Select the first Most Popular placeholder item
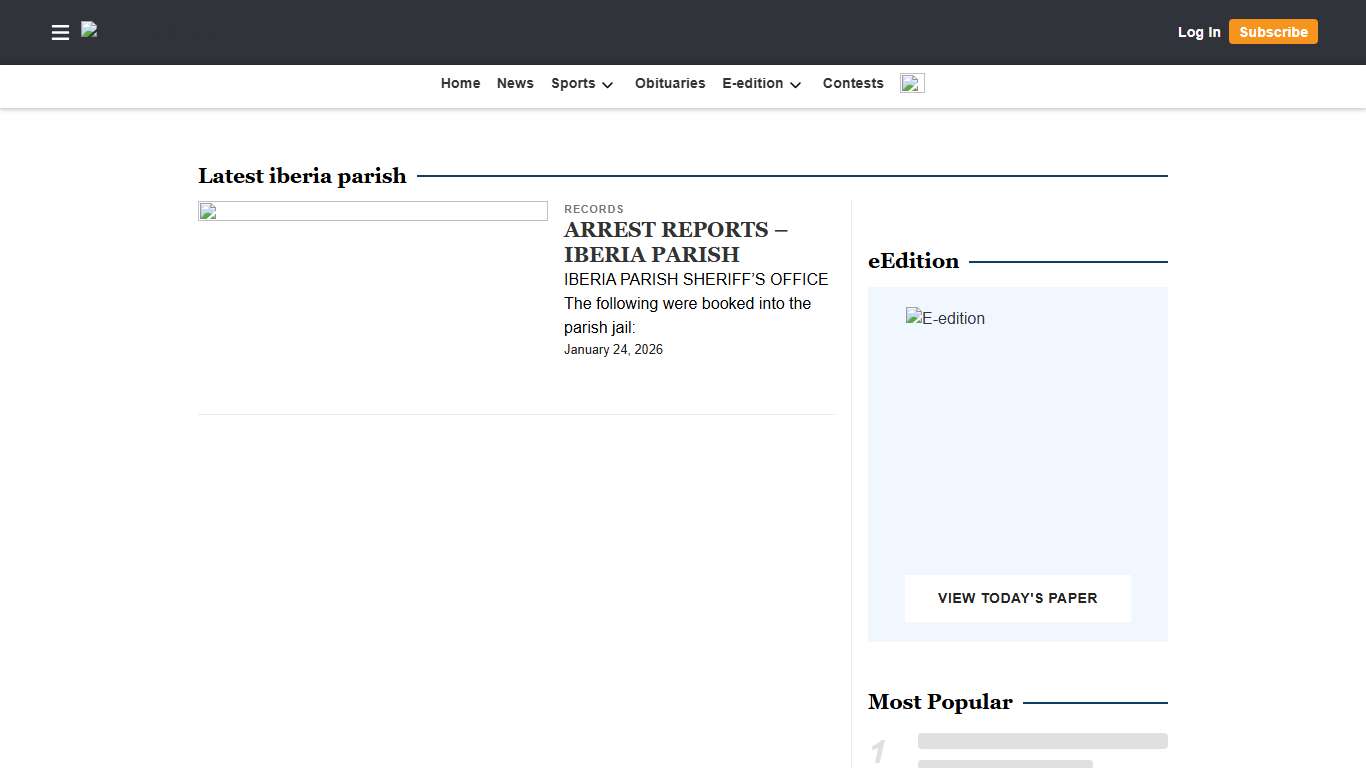 [1042, 742]
